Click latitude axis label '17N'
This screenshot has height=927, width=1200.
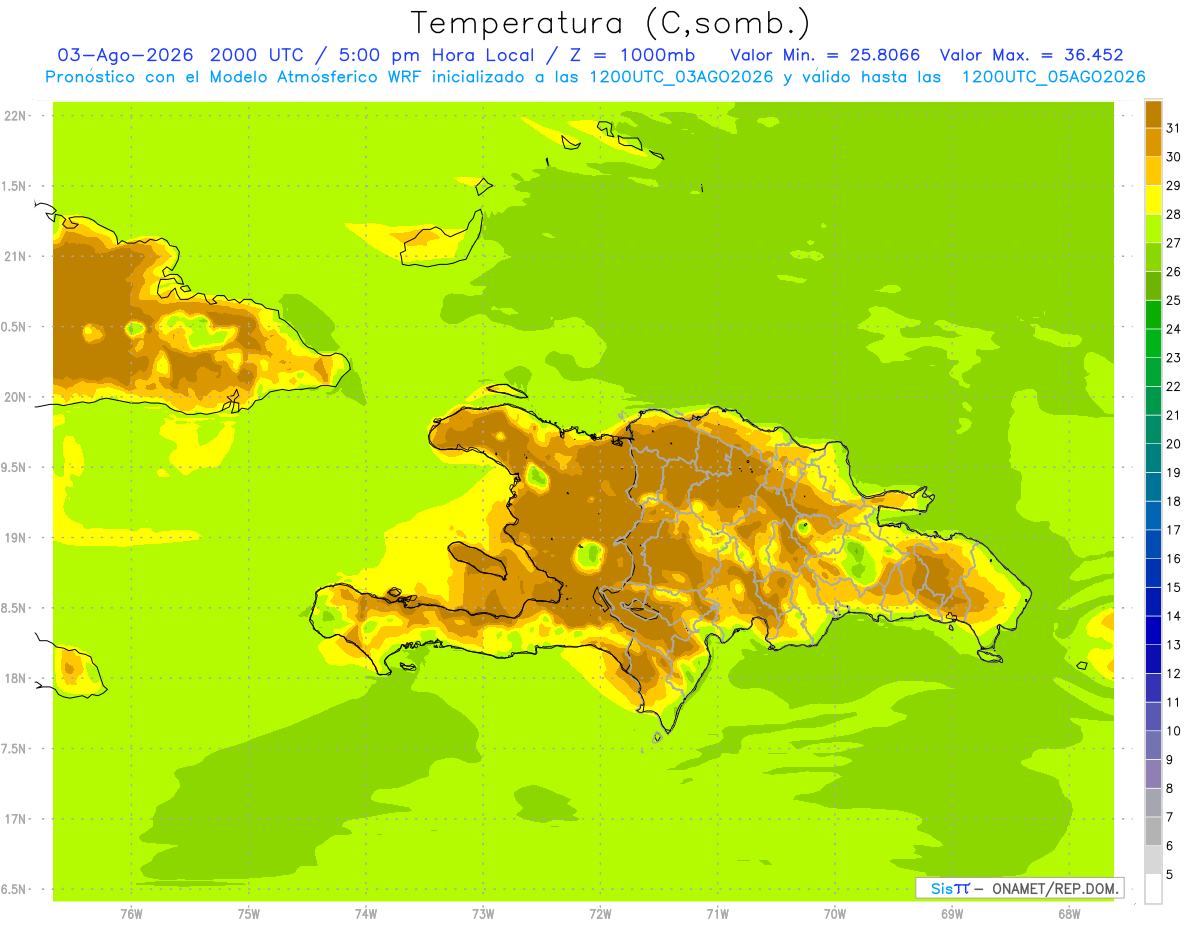(x=16, y=819)
